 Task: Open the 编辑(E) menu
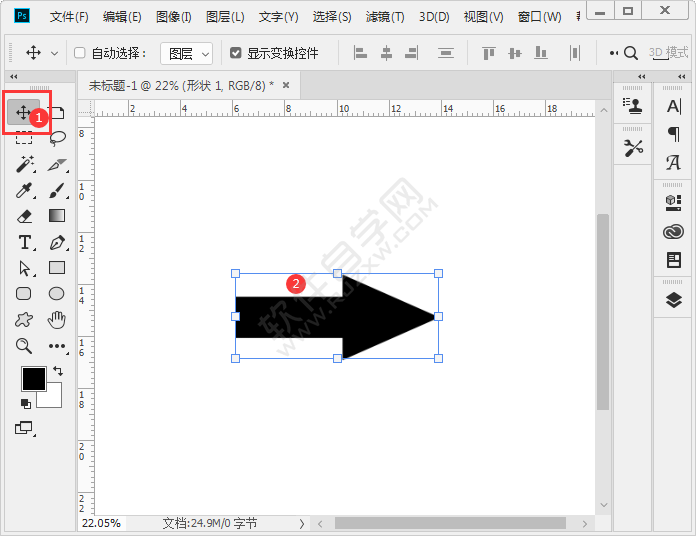click(x=122, y=17)
